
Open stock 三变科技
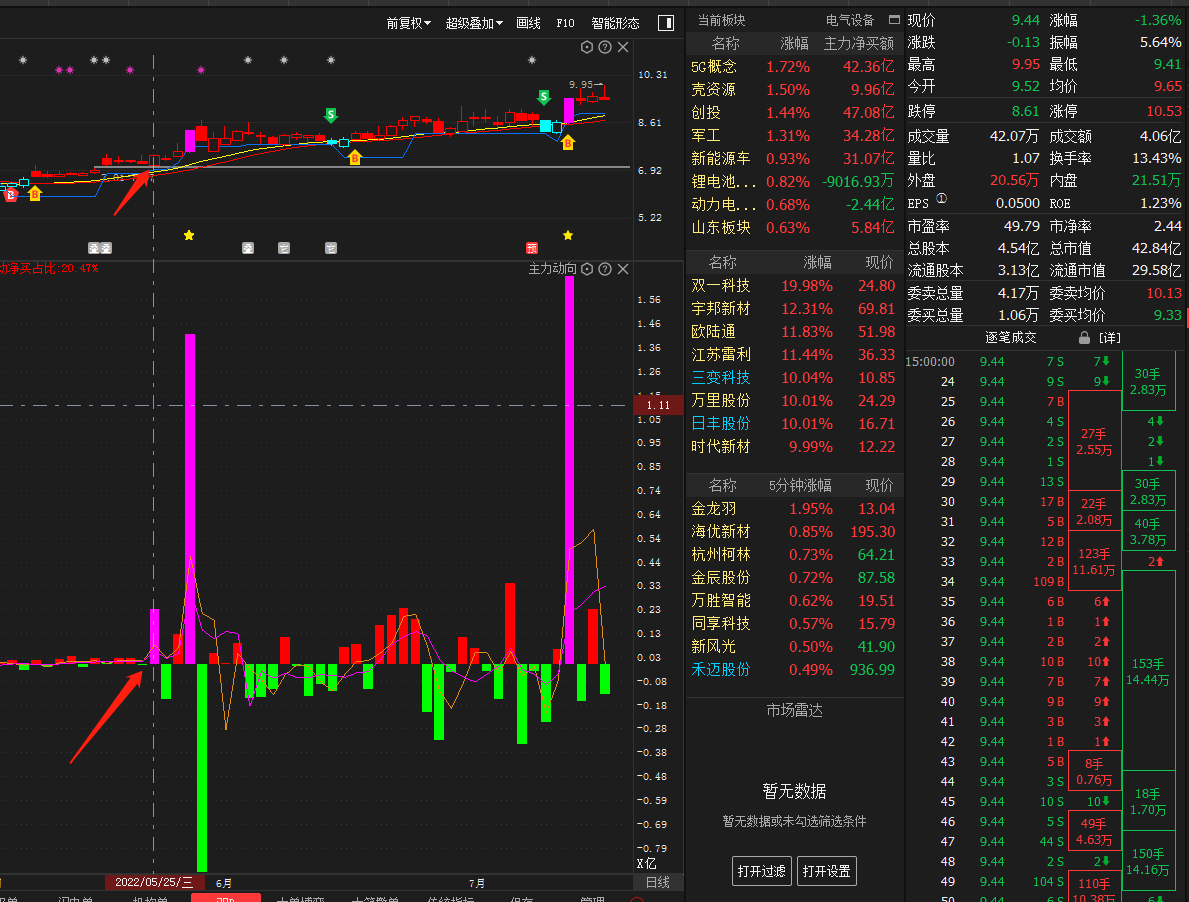[793, 377]
